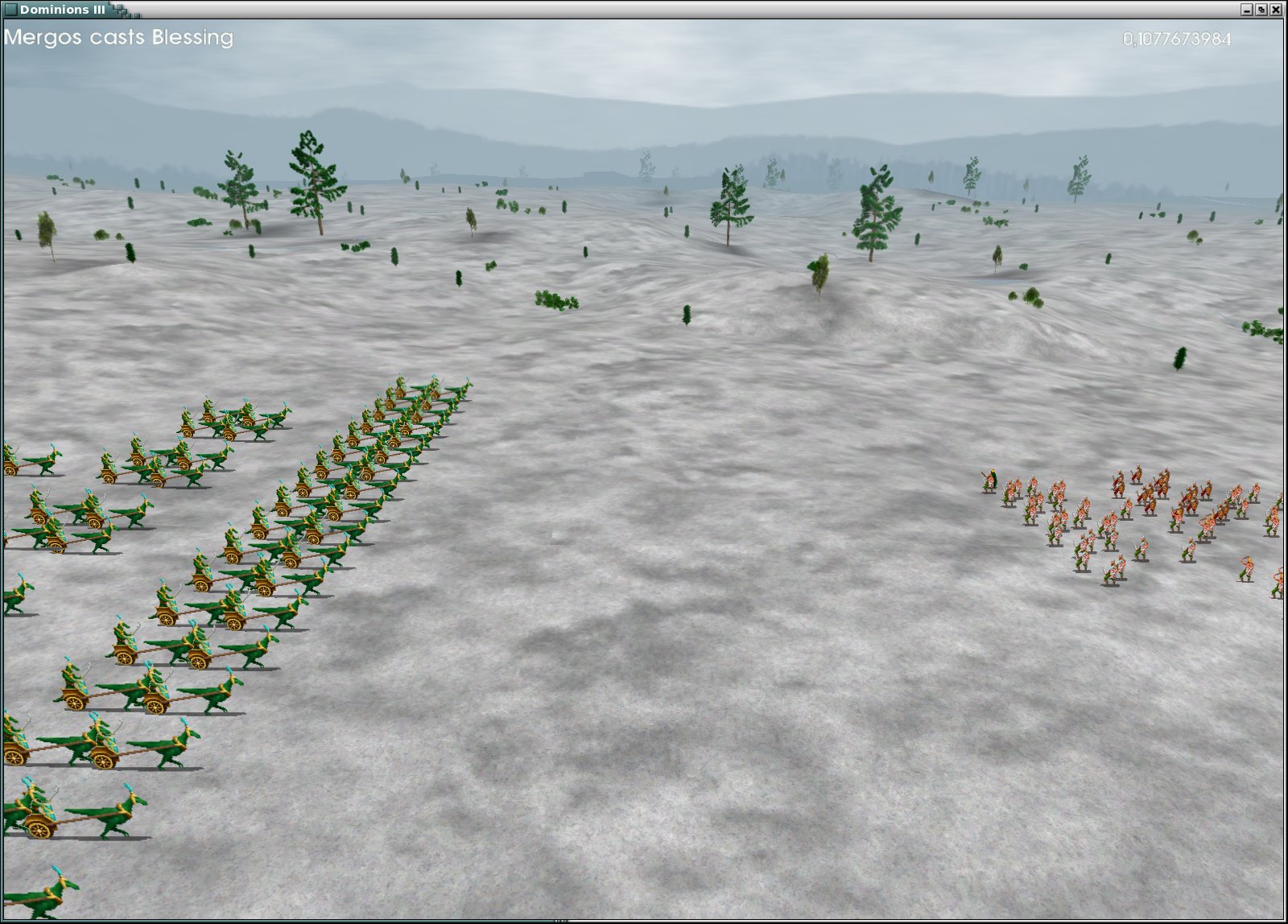Click the yellowish tree on the central hill
The image size is (1288, 924).
(x=819, y=275)
